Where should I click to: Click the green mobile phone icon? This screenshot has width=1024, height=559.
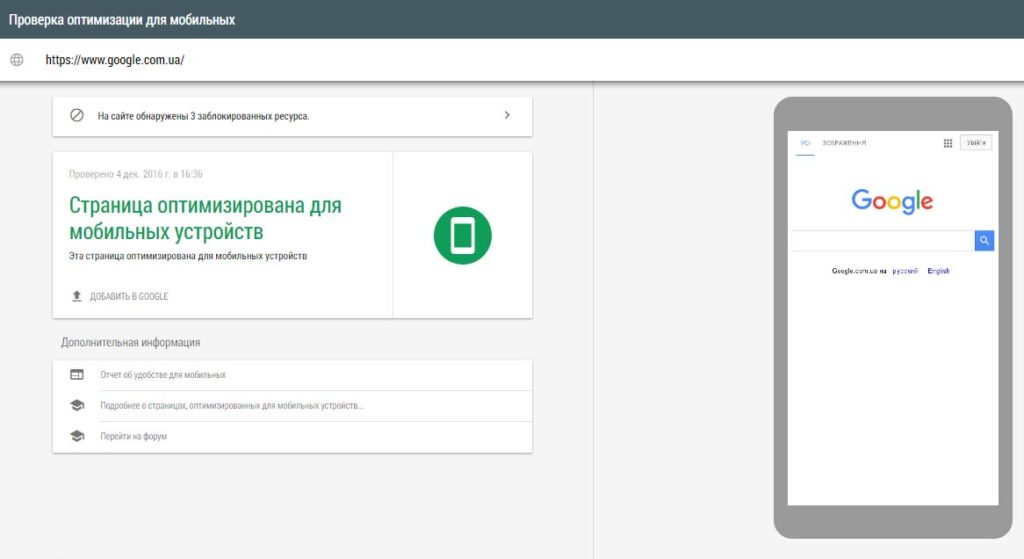pos(462,235)
